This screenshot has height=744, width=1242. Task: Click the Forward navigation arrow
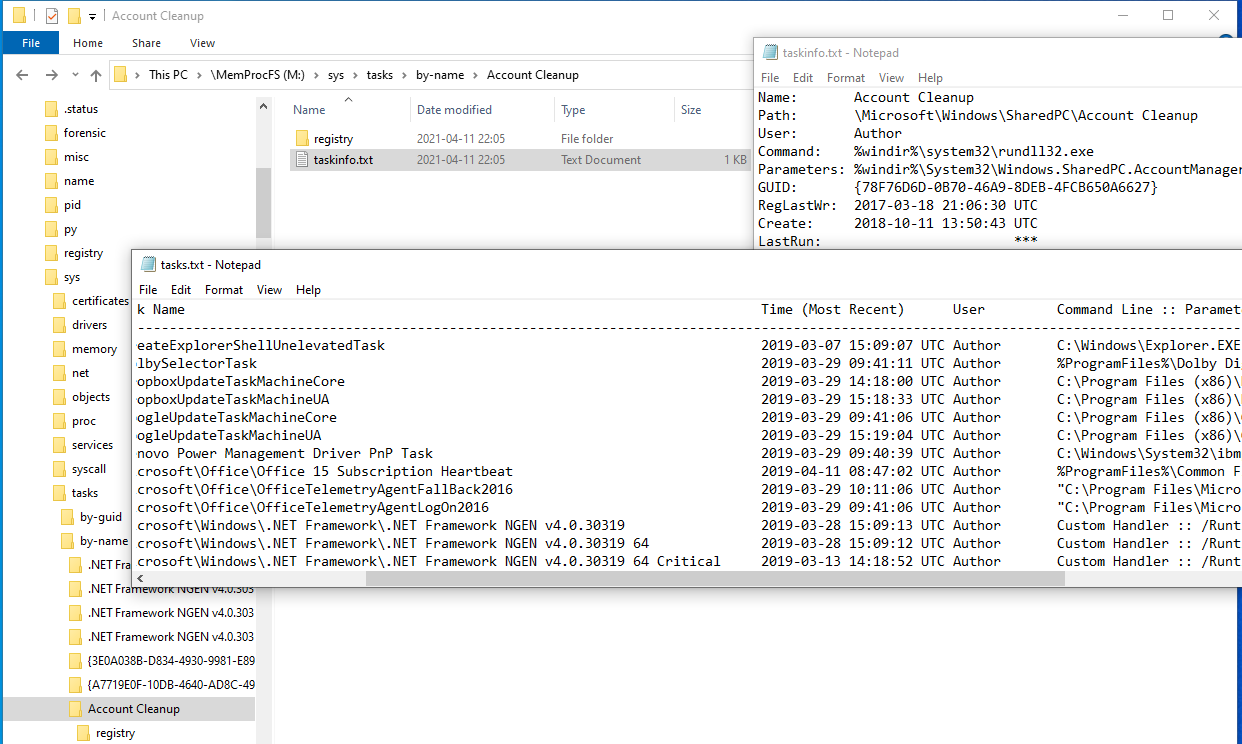51,75
